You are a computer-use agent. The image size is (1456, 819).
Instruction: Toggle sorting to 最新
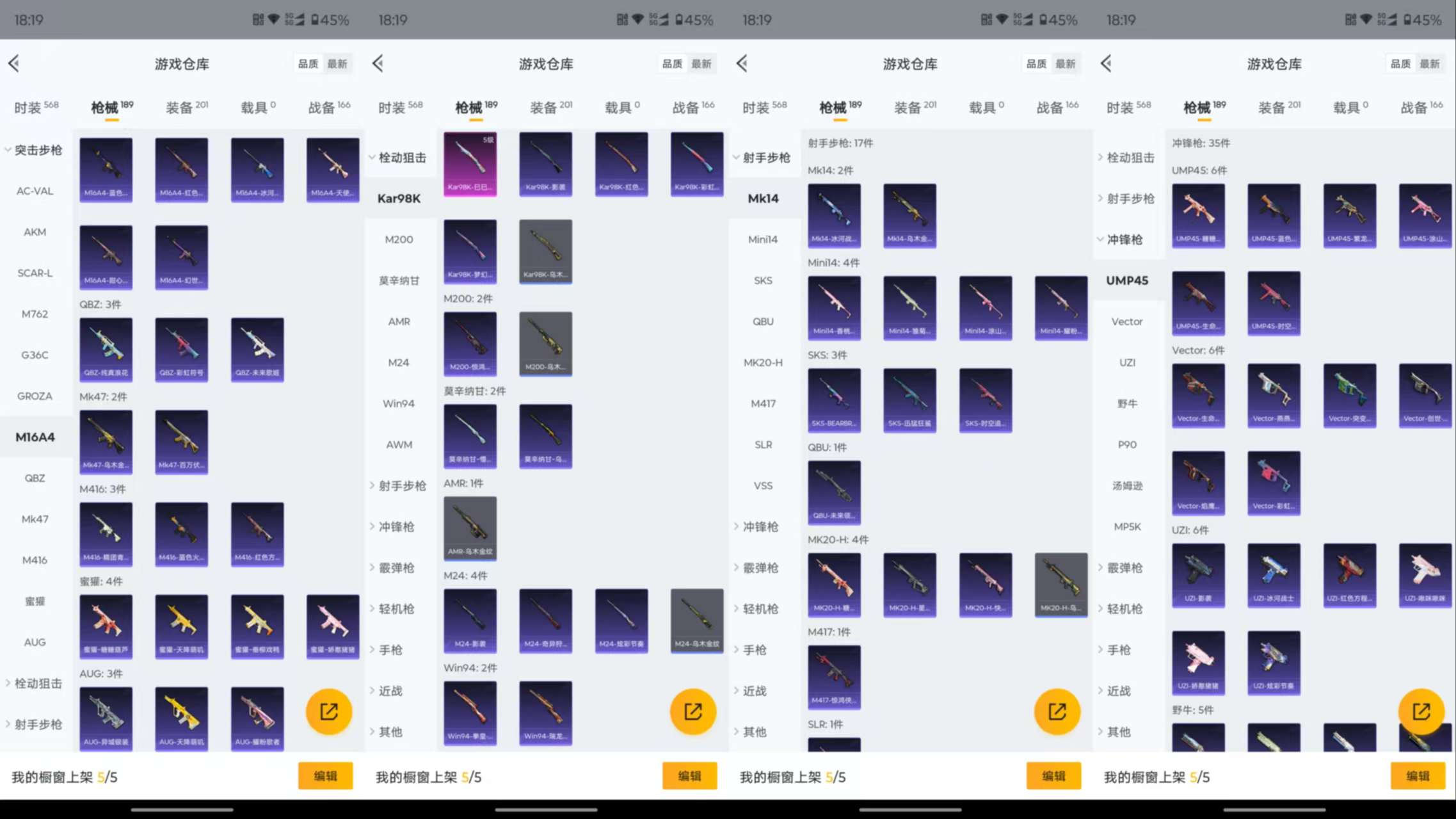pos(337,63)
